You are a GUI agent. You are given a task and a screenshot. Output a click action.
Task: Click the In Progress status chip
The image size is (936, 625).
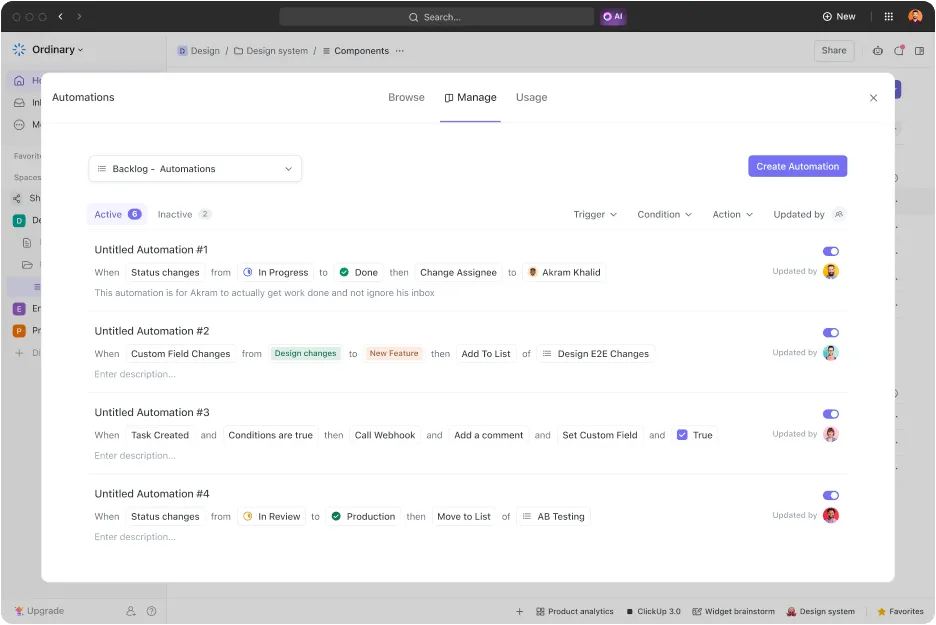click(x=275, y=273)
